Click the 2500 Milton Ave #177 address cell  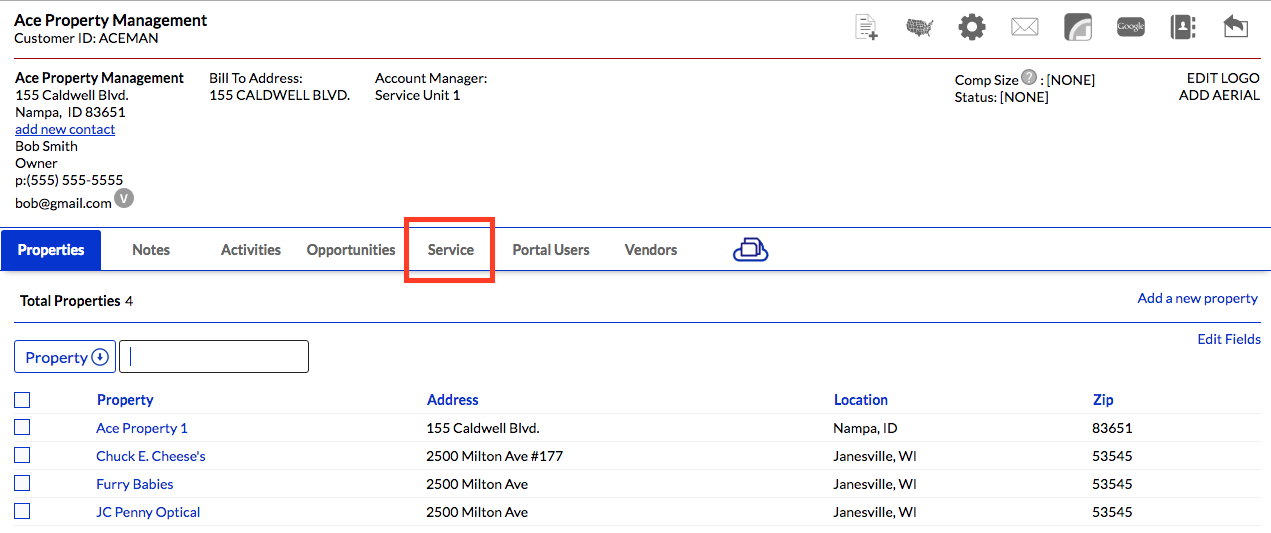click(494, 456)
